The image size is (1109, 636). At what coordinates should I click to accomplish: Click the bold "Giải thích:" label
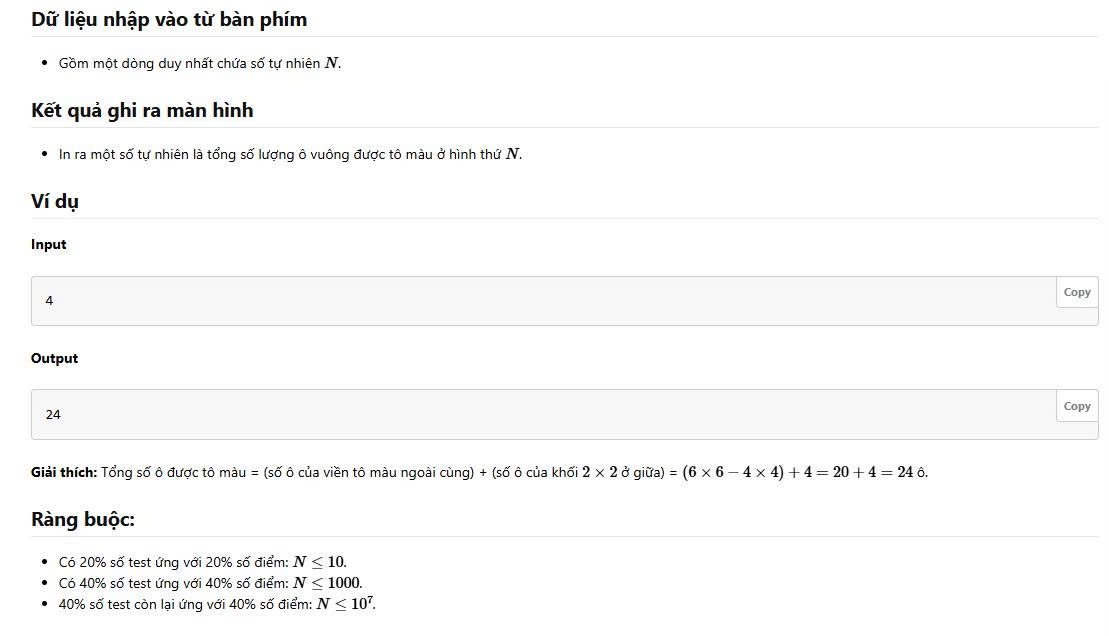[x=64, y=472]
